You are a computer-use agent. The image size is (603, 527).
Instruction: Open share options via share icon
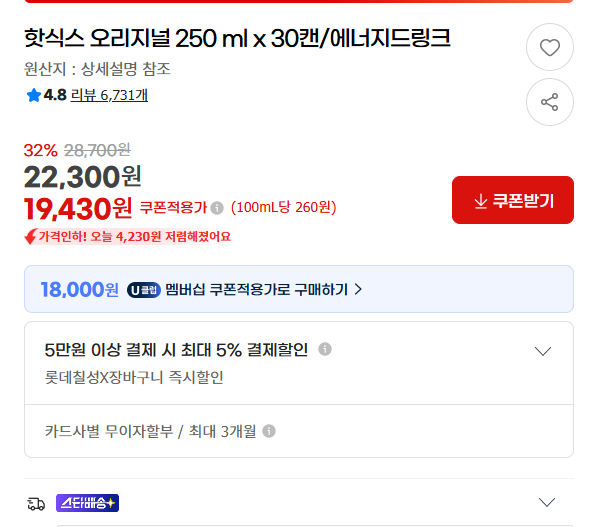[550, 102]
